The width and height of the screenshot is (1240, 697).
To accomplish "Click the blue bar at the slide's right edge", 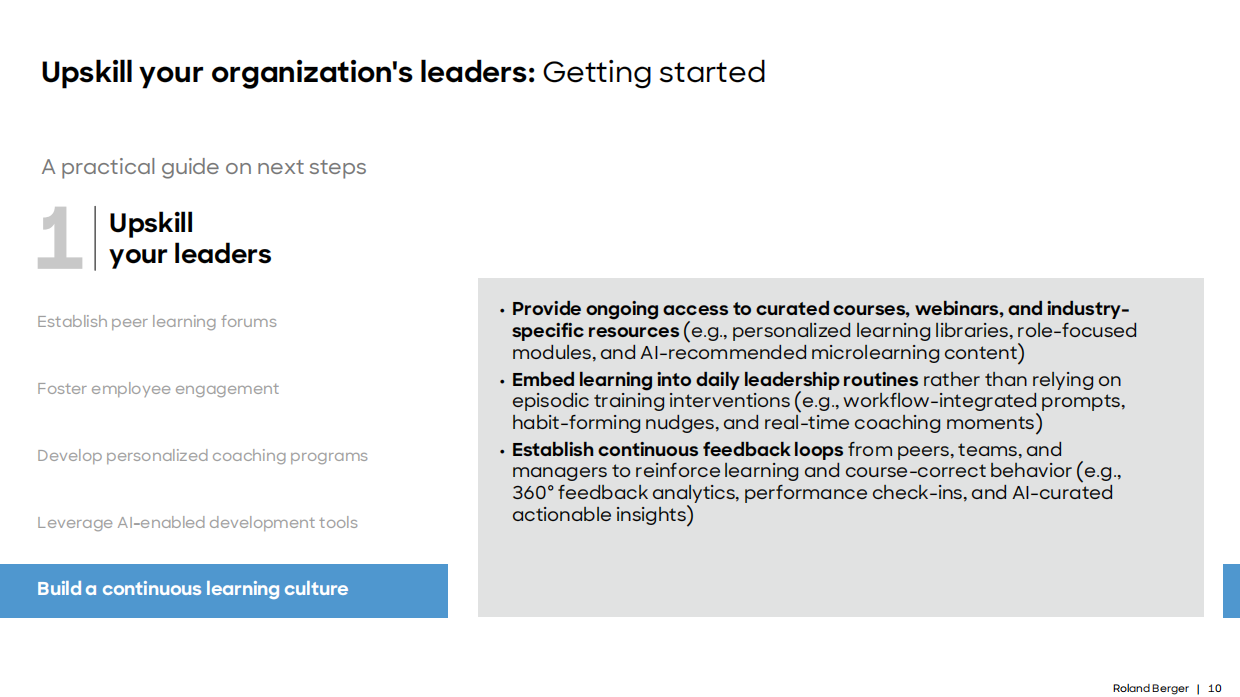I will pyautogui.click(x=1231, y=590).
